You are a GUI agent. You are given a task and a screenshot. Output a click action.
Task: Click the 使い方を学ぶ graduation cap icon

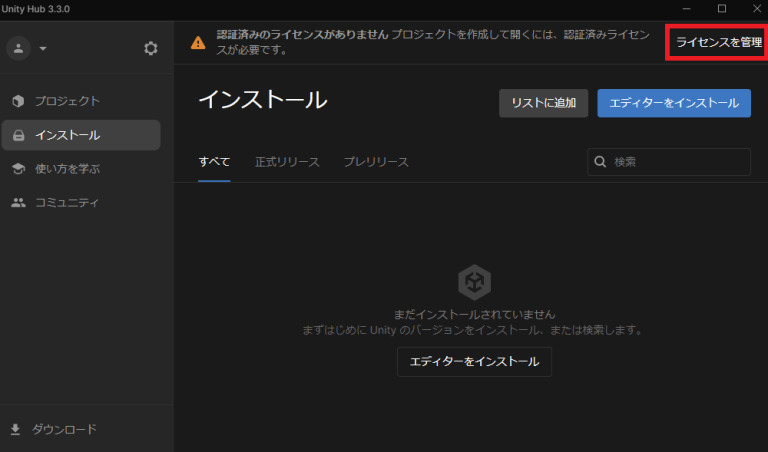click(x=18, y=169)
